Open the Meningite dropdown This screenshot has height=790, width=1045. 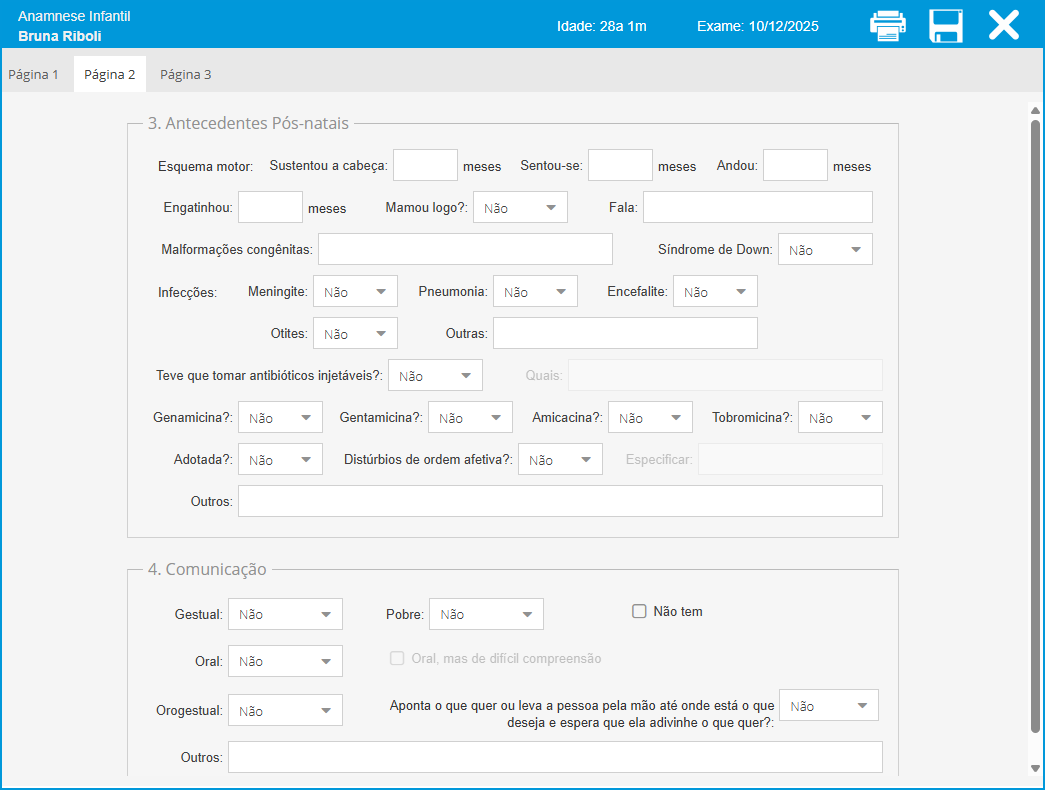355,291
